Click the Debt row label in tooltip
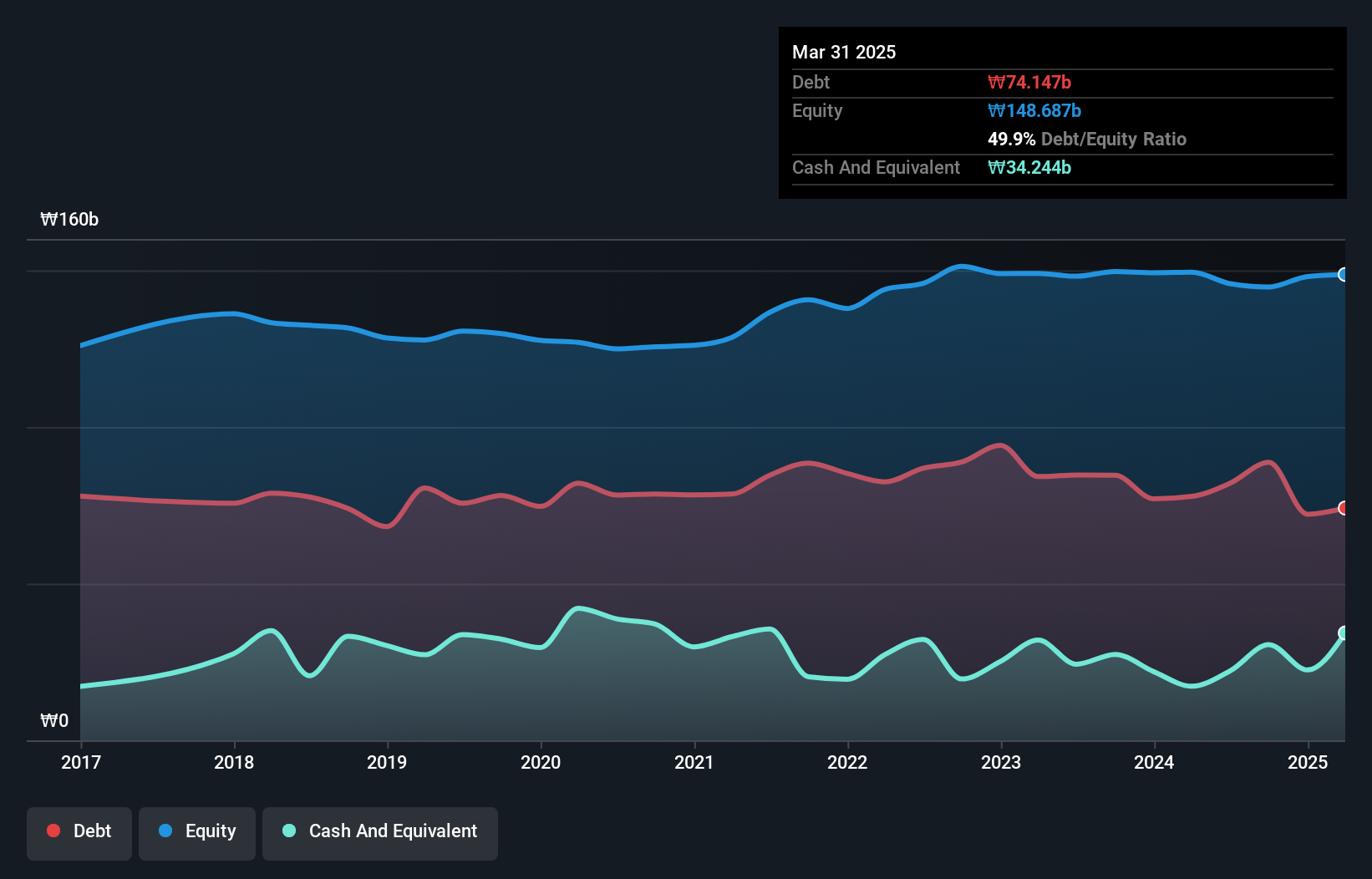Image resolution: width=1372 pixels, height=879 pixels. 810,82
